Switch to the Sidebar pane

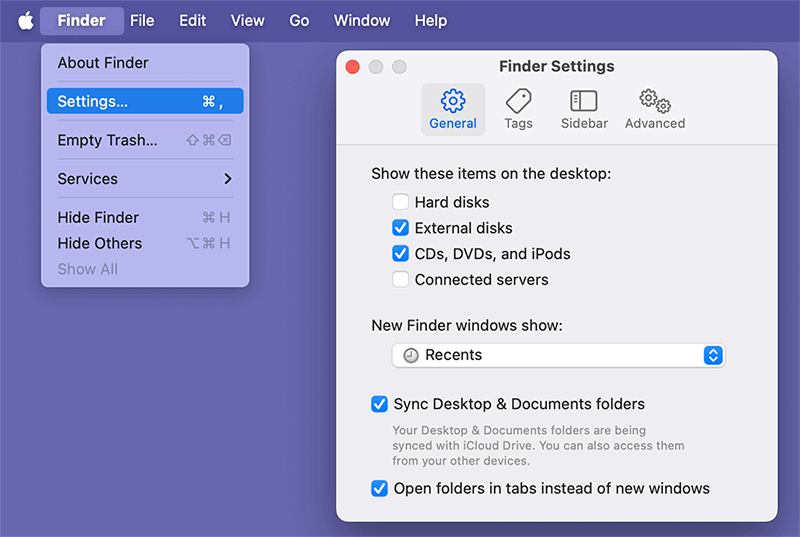click(x=584, y=110)
